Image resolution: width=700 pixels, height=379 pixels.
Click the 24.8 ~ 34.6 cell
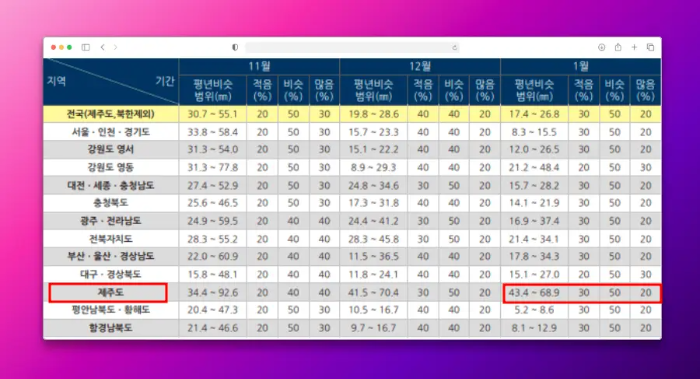[x=374, y=185]
